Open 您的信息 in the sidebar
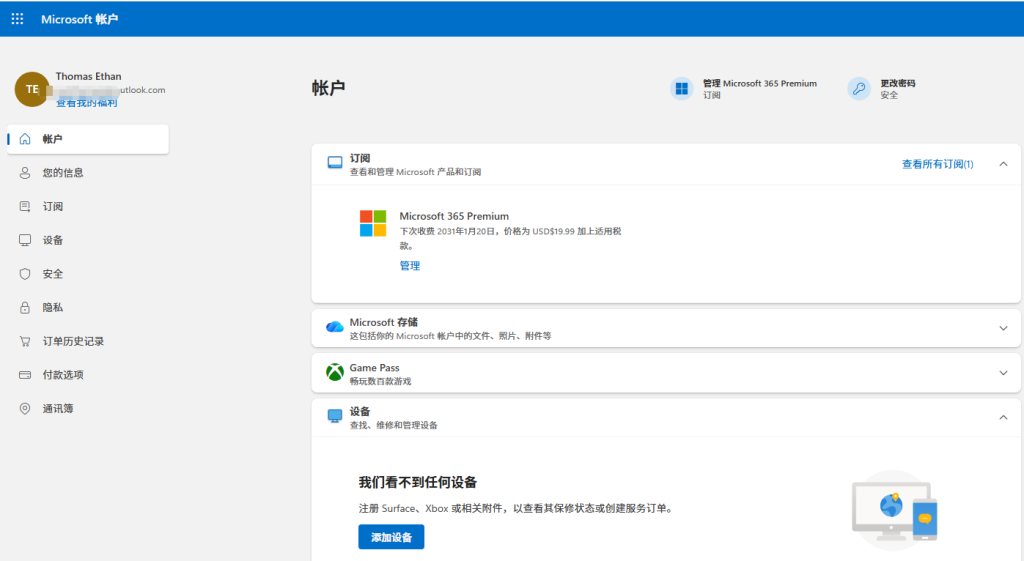 (63, 173)
